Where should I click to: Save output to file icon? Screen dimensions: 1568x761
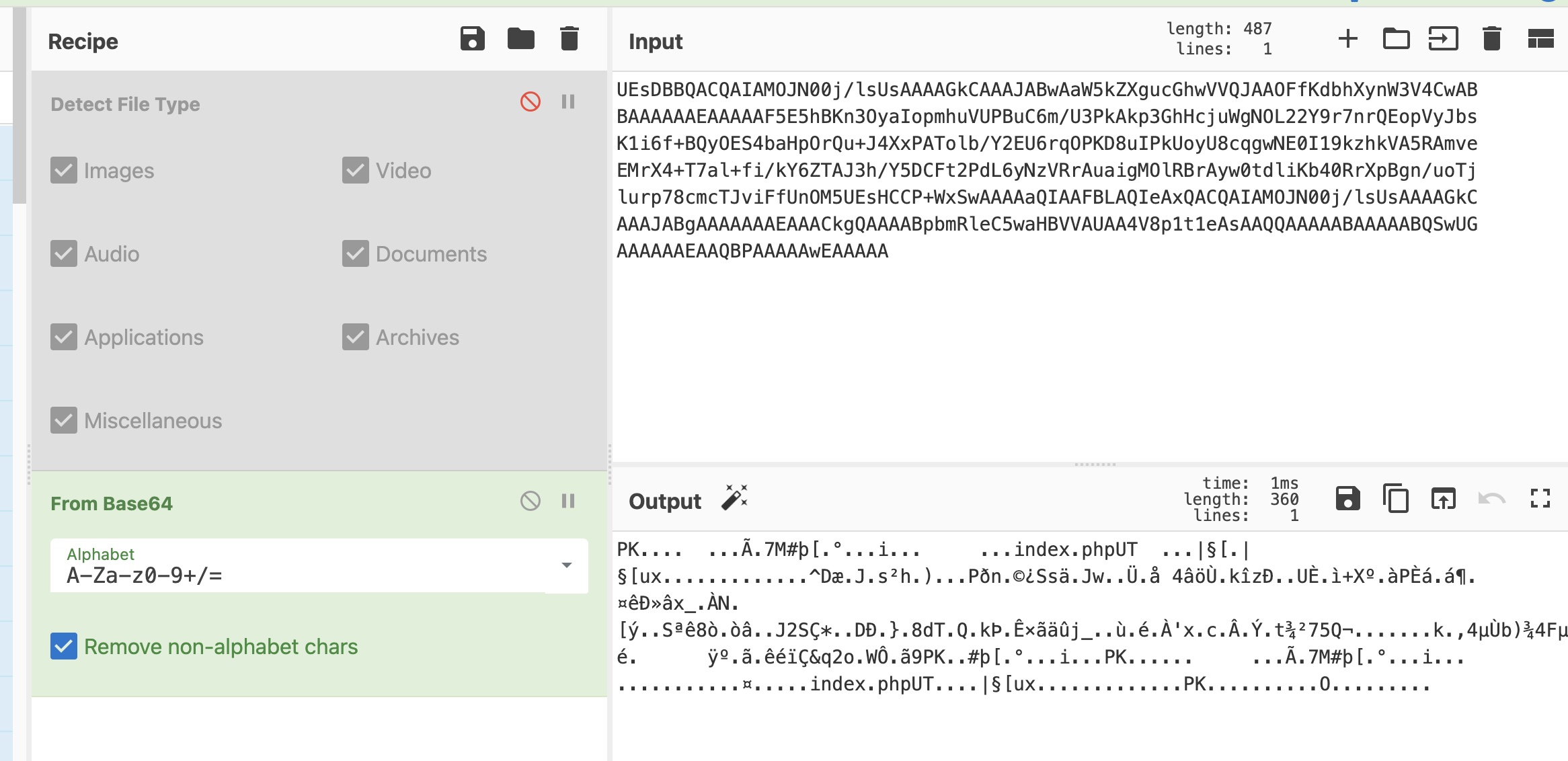[x=1347, y=499]
